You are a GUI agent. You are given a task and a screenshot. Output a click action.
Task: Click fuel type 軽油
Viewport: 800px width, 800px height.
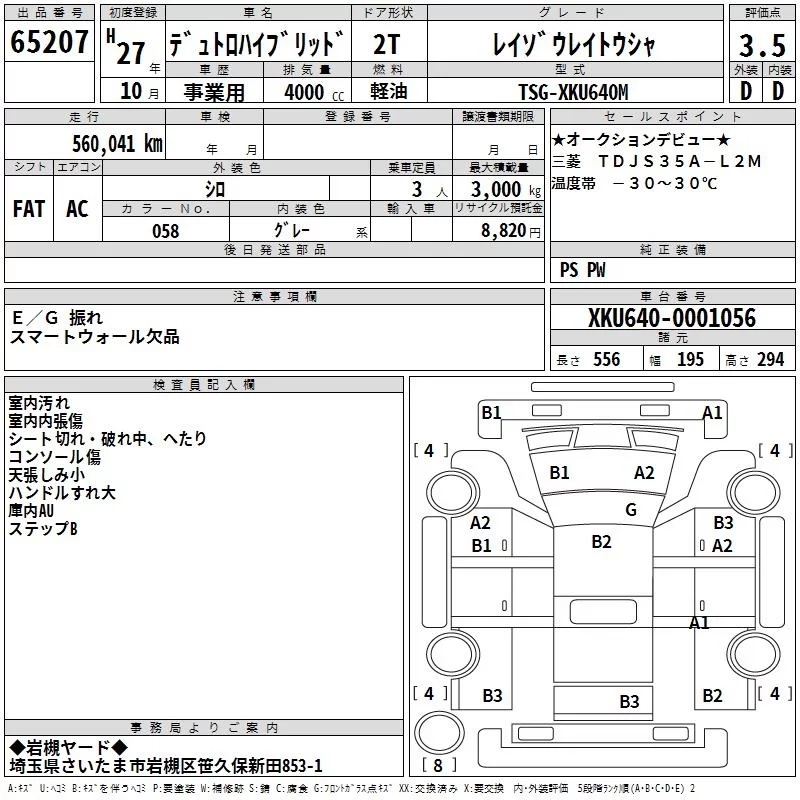[x=389, y=91]
